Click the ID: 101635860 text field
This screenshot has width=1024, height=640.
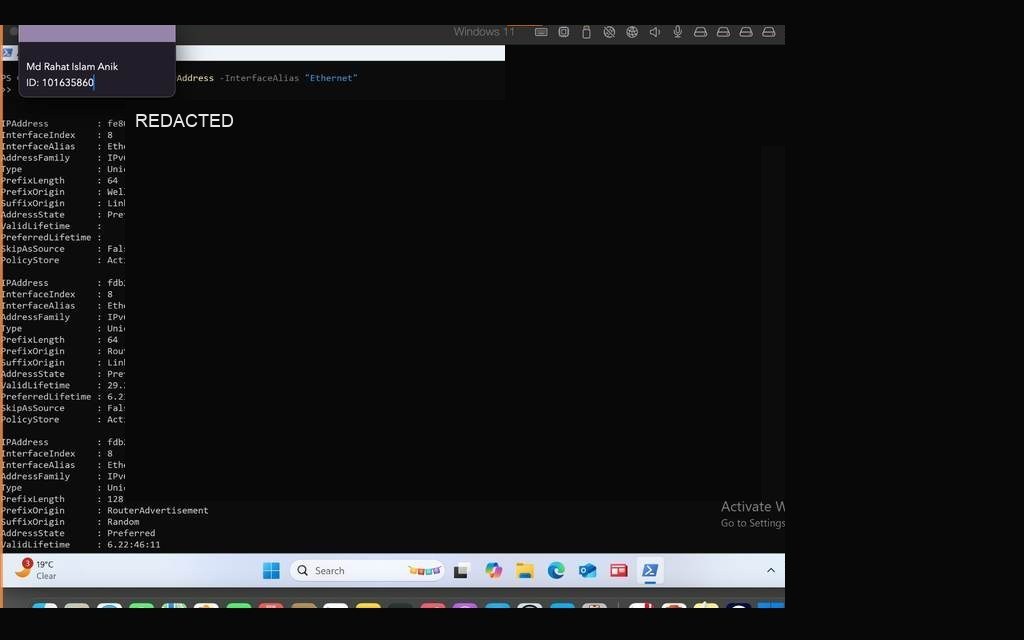tap(60, 83)
